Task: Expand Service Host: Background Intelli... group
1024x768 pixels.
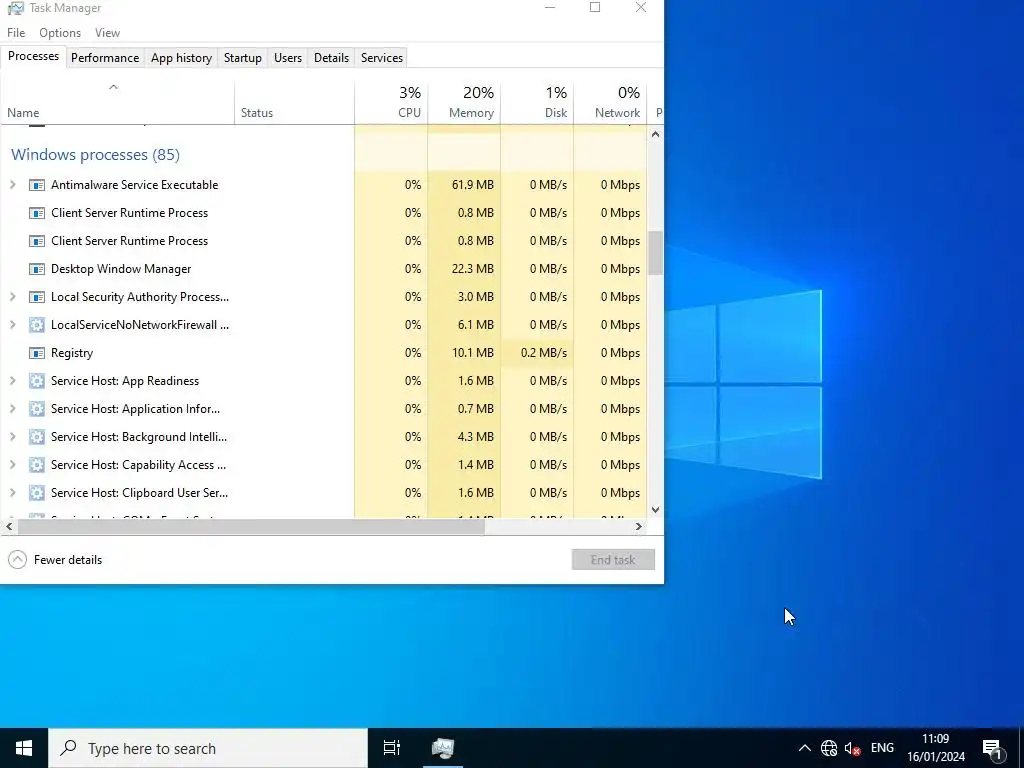Action: [x=12, y=438]
